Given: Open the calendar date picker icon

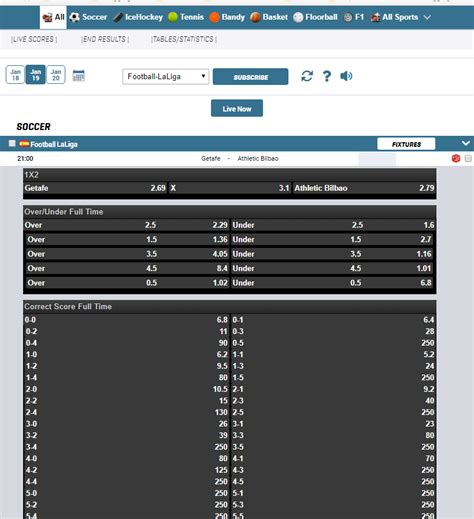Looking at the screenshot, I should coord(79,76).
